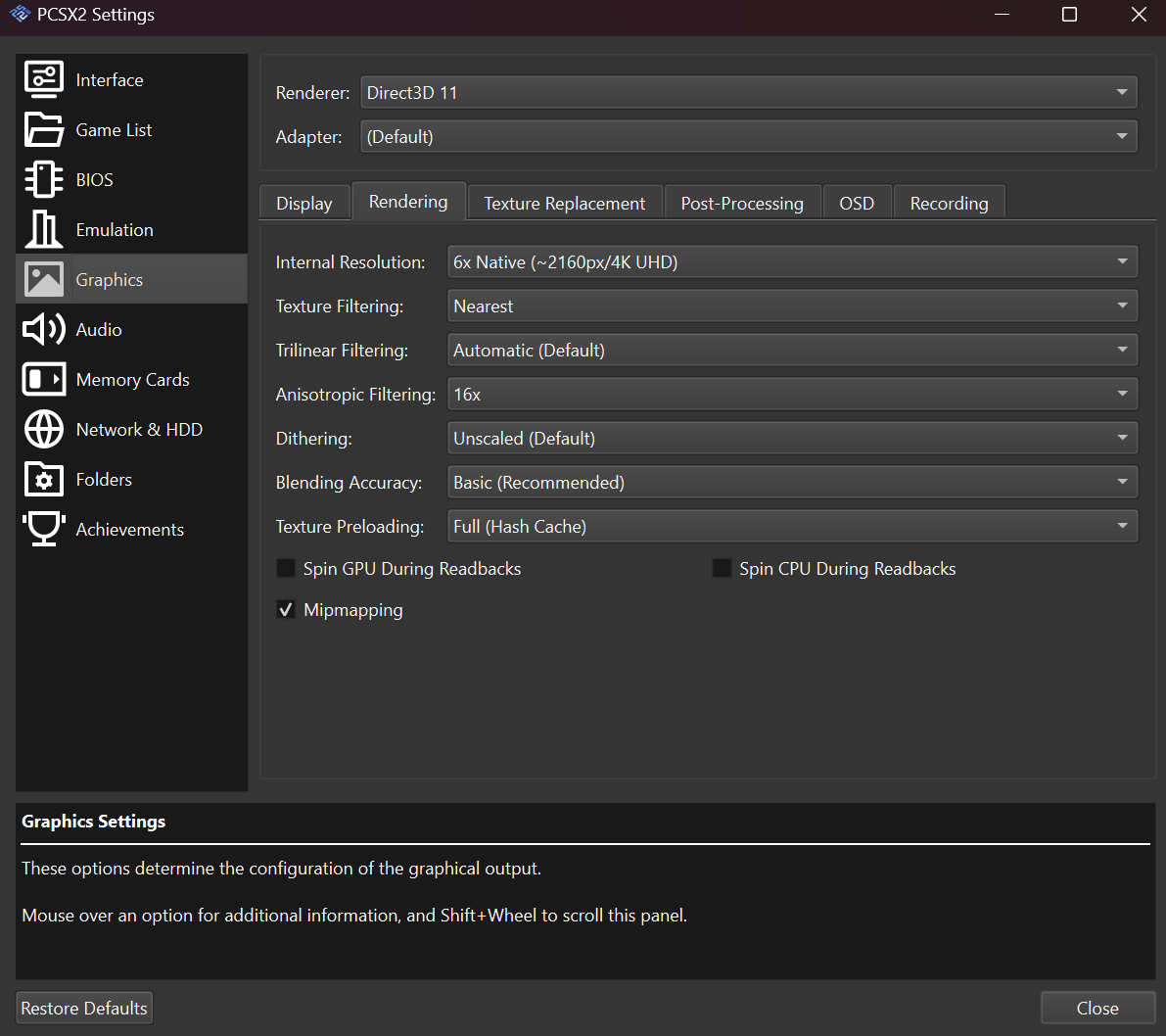
Task: Open the Dithering dropdown
Action: coord(792,438)
